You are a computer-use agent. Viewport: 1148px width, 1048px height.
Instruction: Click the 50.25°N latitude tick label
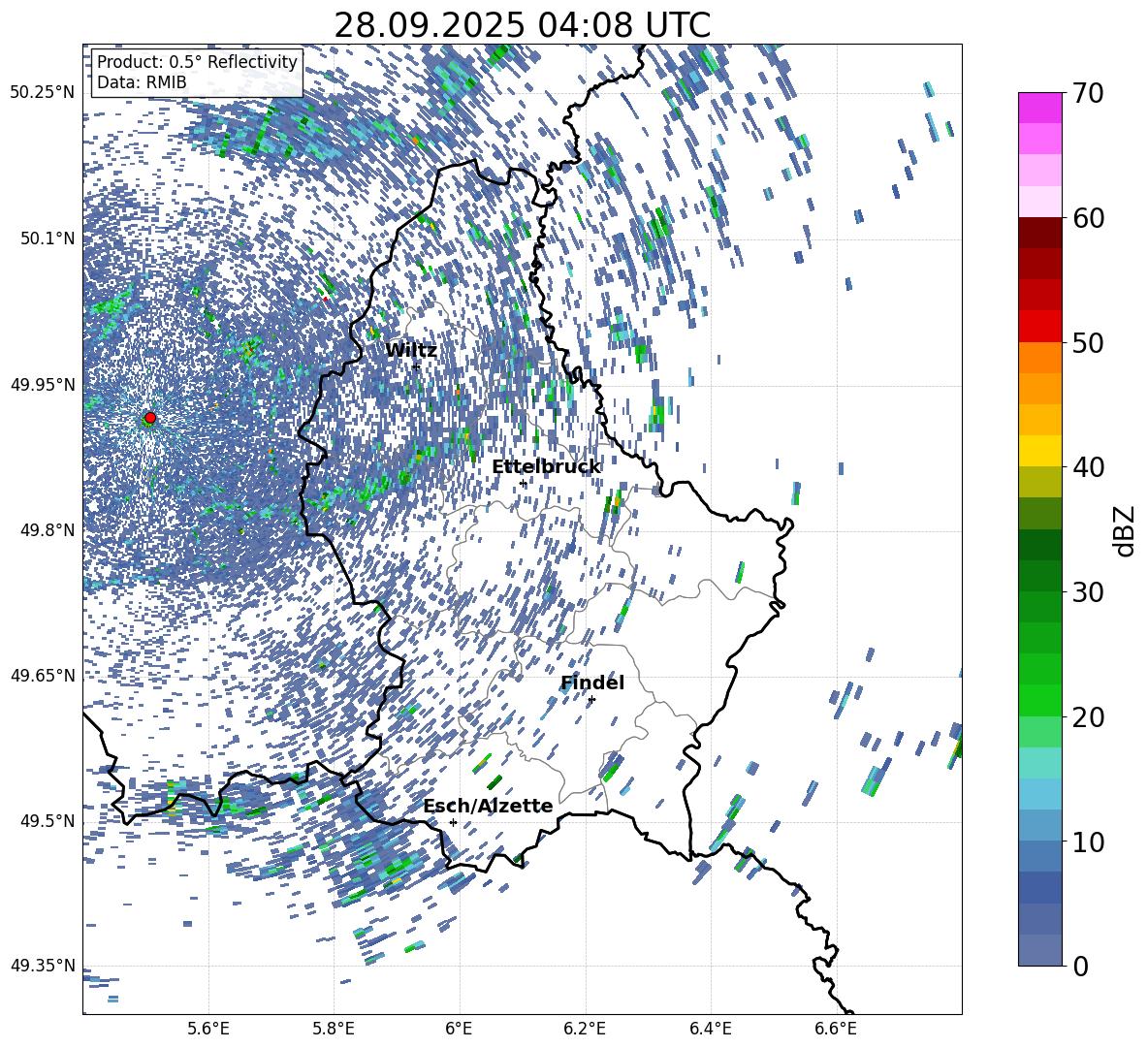point(43,92)
